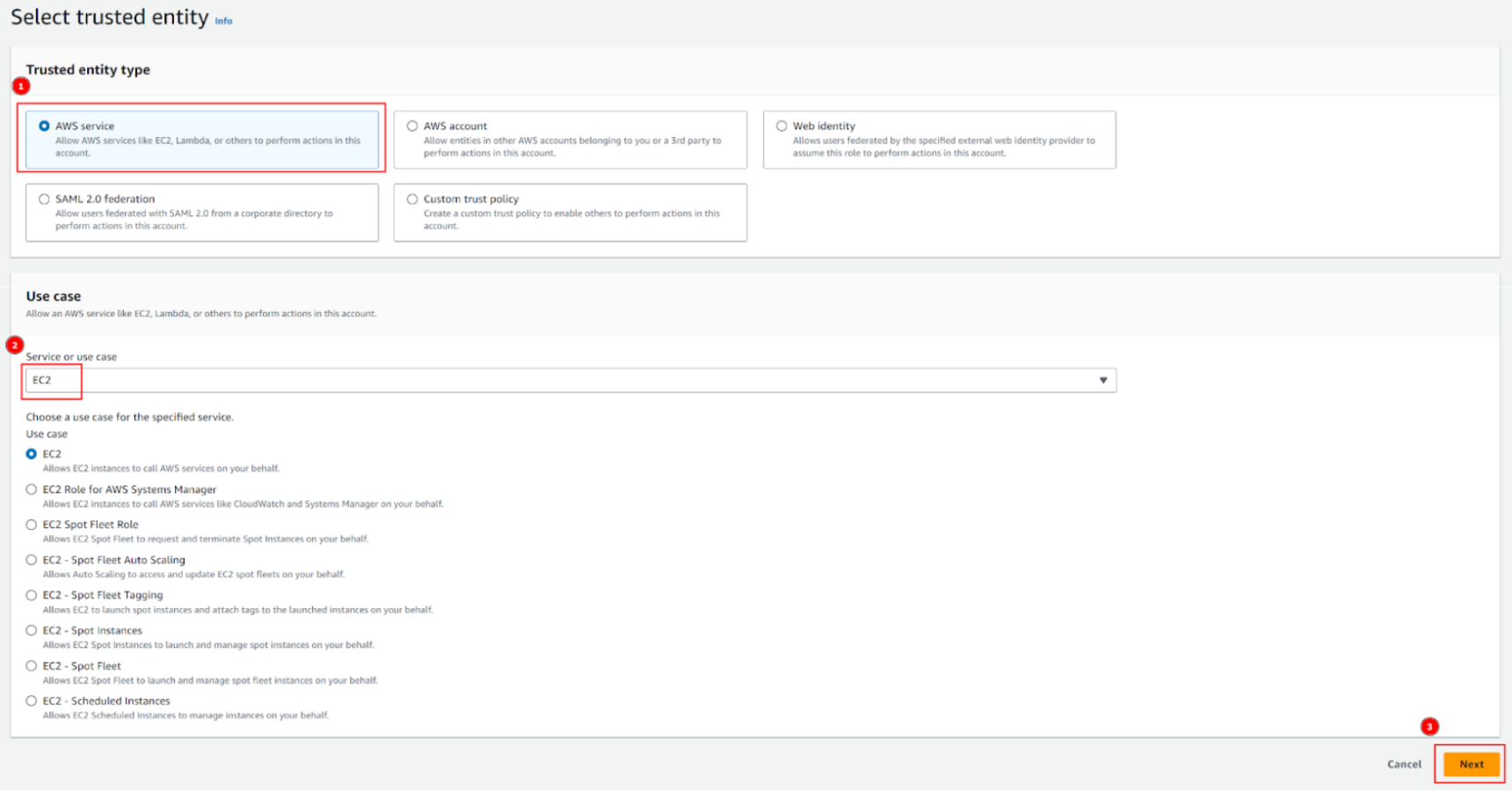Choose AWS account trusted entity option

[x=412, y=126]
